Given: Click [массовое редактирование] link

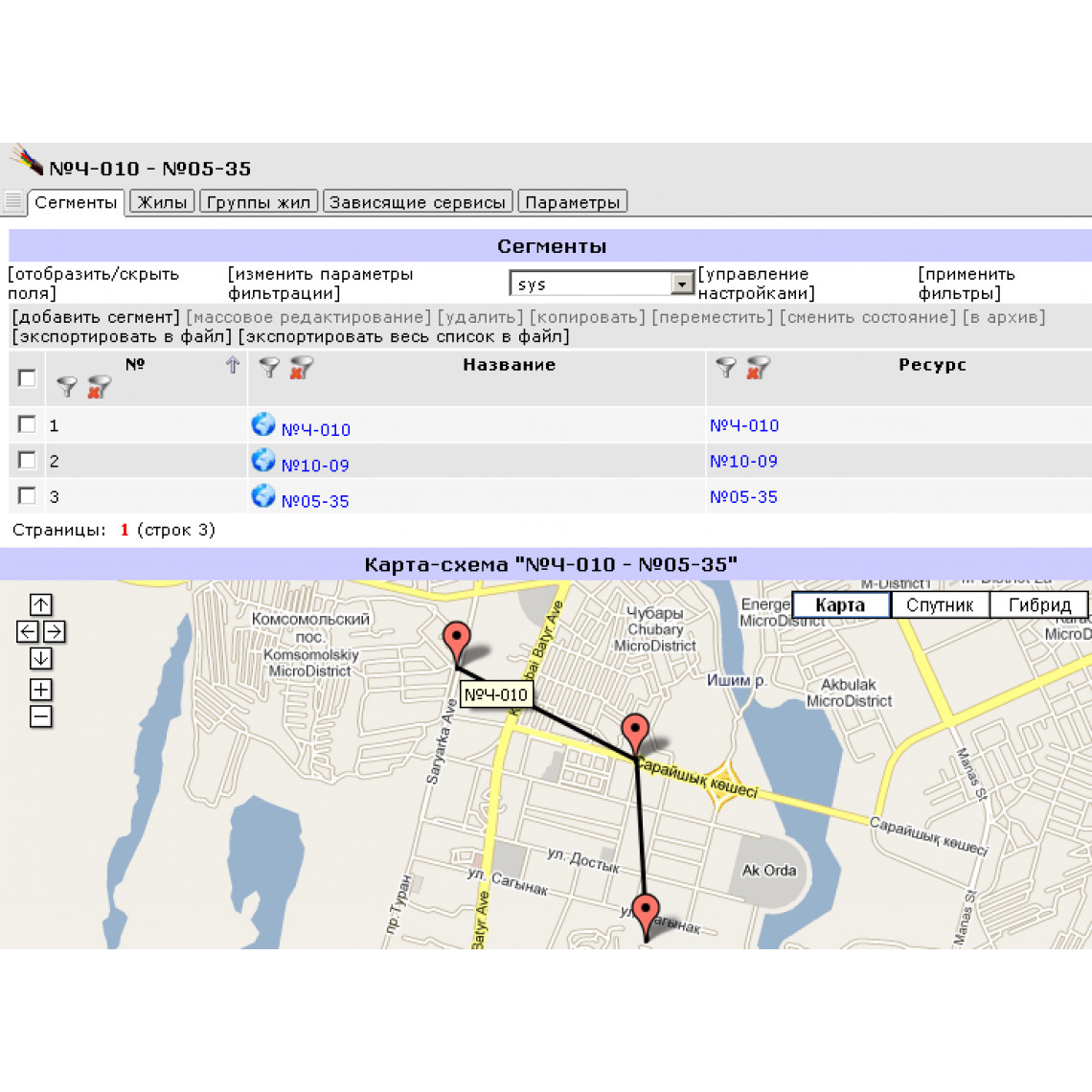Looking at the screenshot, I should tap(308, 318).
